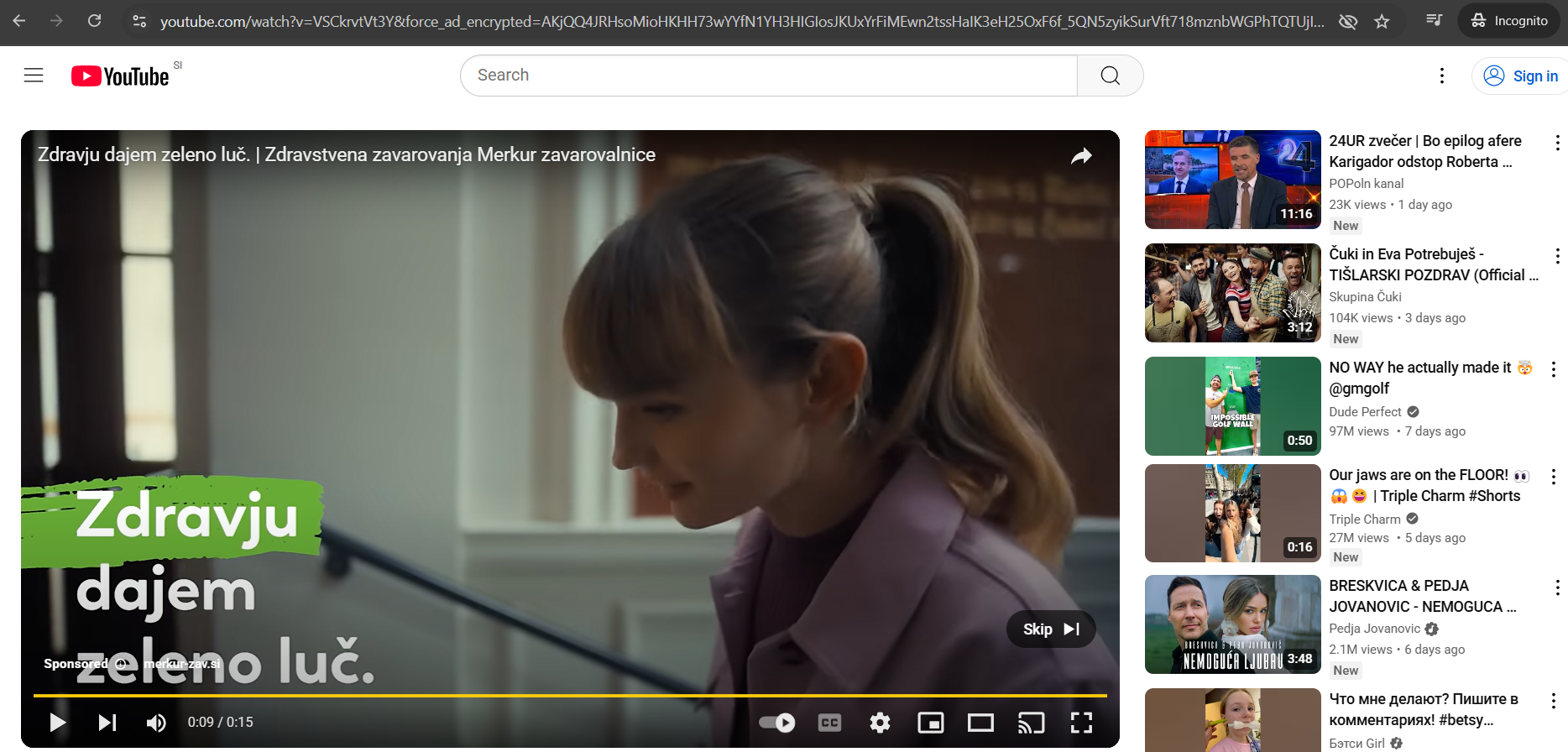Click into the Search input field

(768, 76)
